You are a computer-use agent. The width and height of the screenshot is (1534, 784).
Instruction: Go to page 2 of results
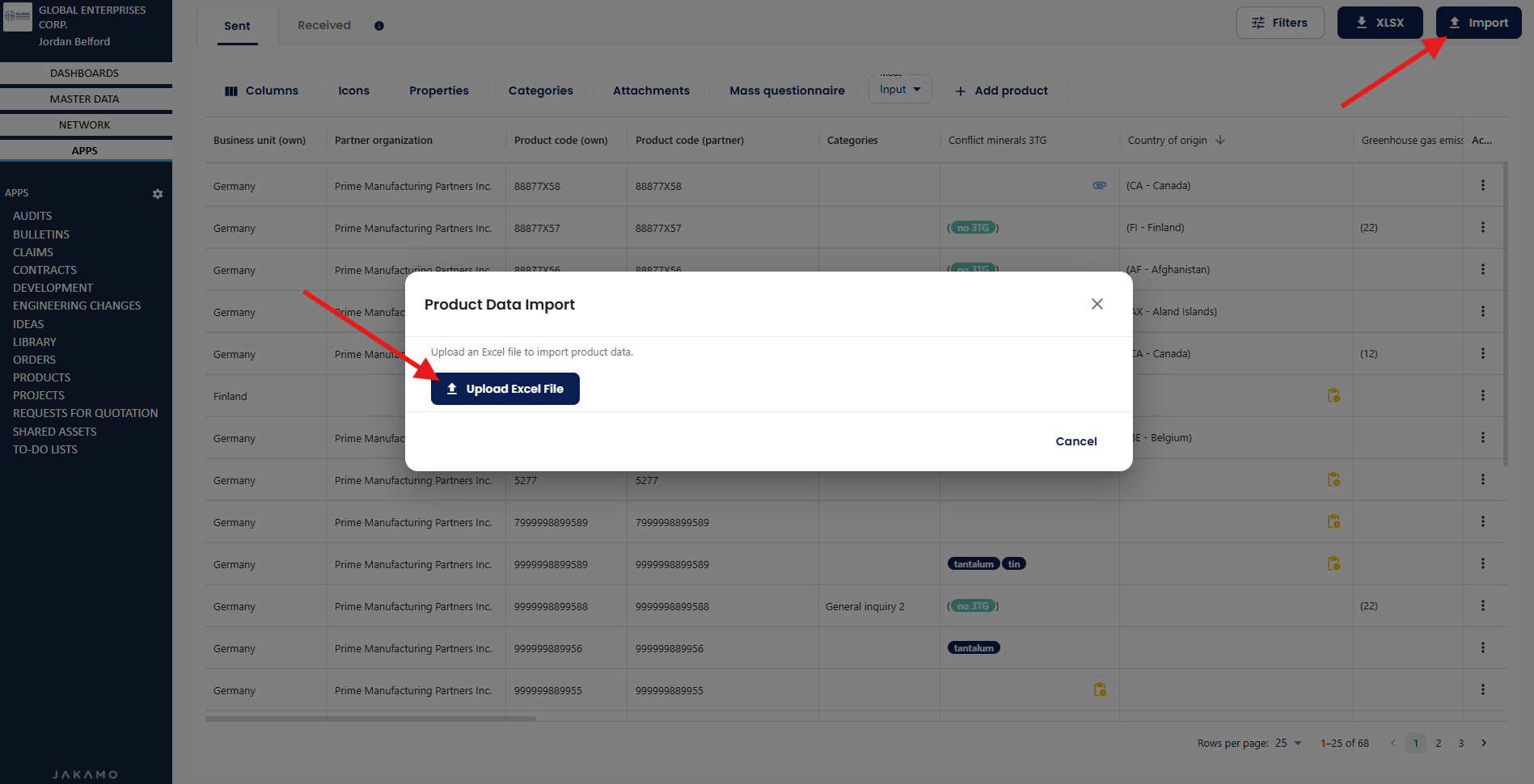point(1438,743)
